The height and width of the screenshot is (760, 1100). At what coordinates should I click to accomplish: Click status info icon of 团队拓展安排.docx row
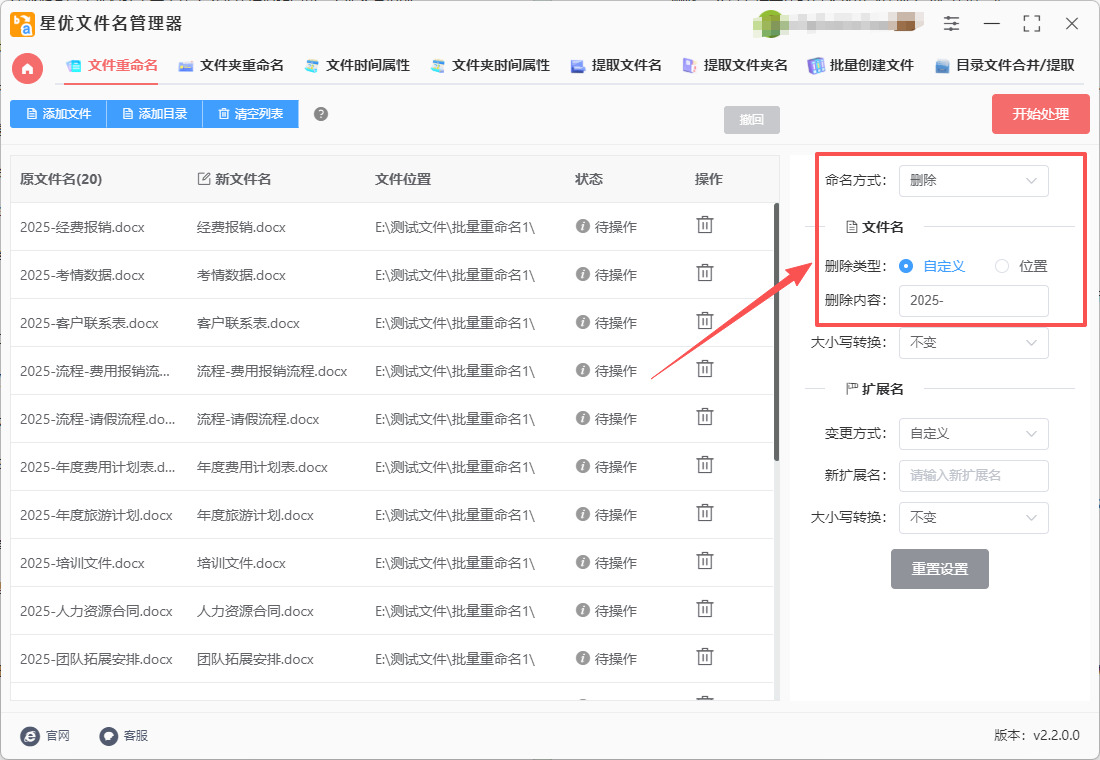coord(582,658)
